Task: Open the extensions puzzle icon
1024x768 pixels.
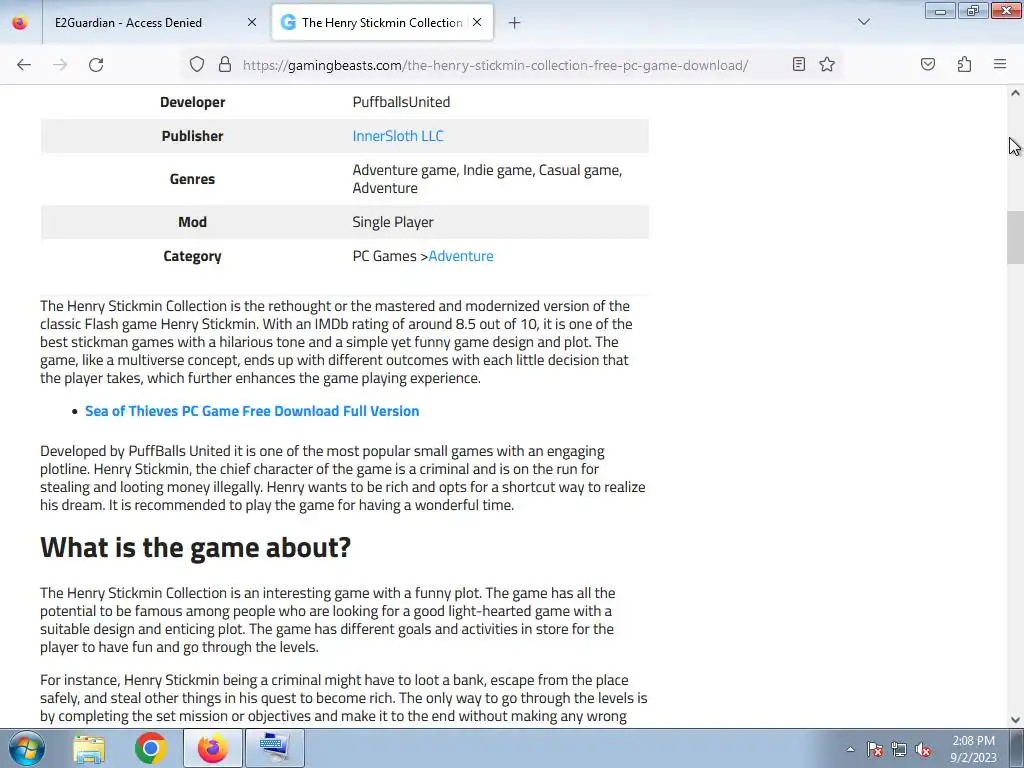Action: pos(964,64)
